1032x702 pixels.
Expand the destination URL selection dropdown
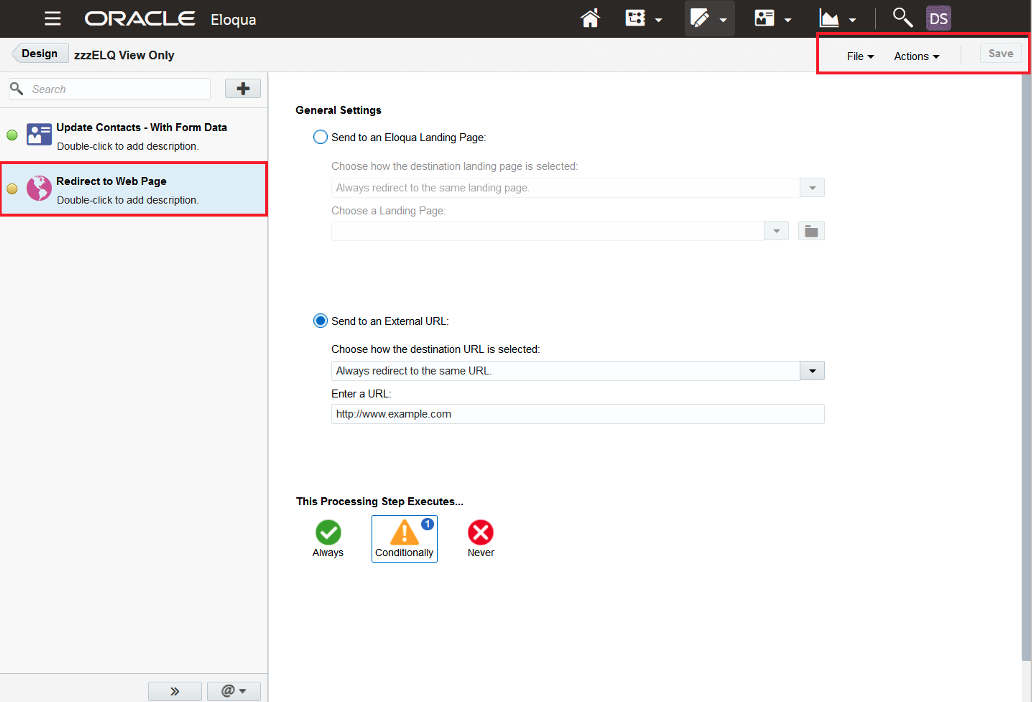[x=812, y=370]
